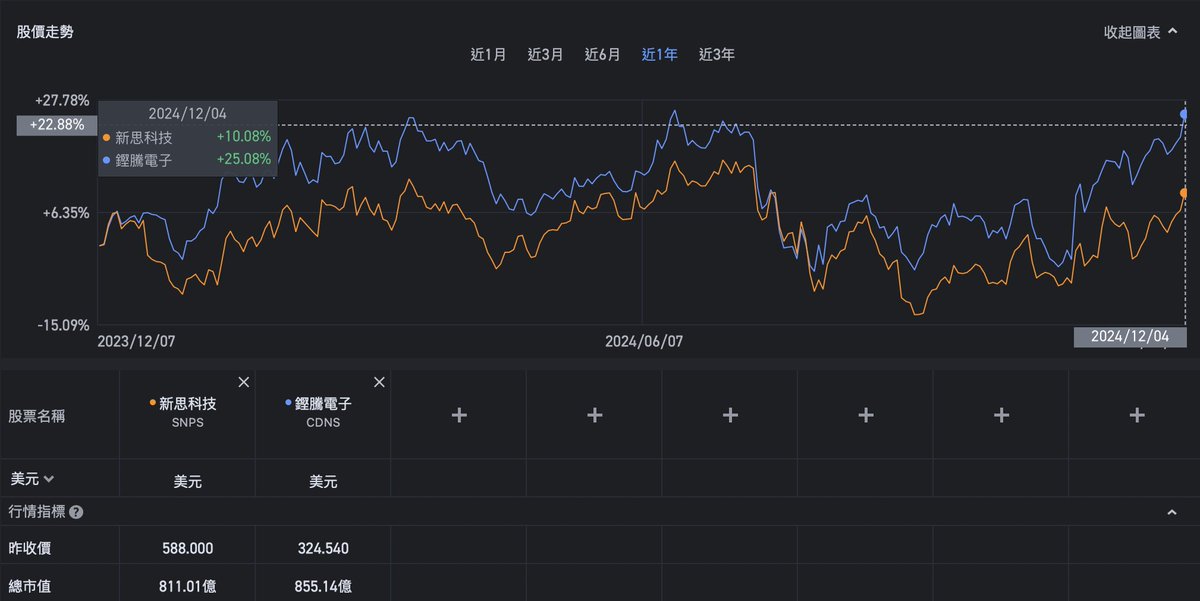Click the 股票名稱 row label
The image size is (1200, 601).
pyautogui.click(x=38, y=416)
